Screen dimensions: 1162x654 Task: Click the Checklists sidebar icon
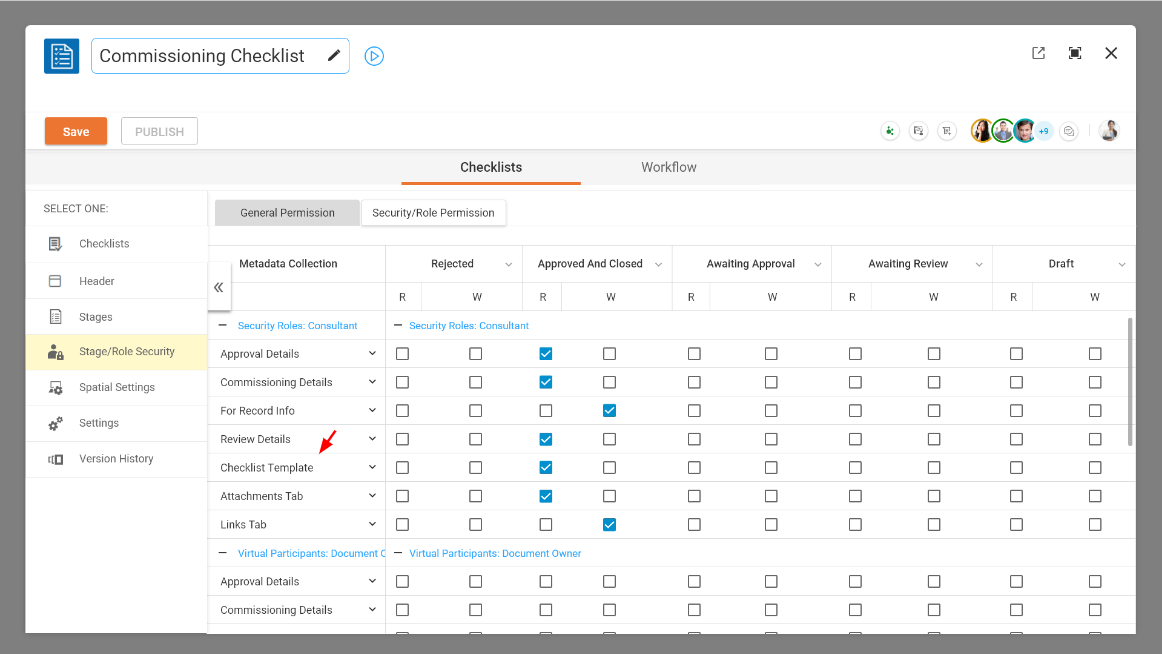[56, 244]
